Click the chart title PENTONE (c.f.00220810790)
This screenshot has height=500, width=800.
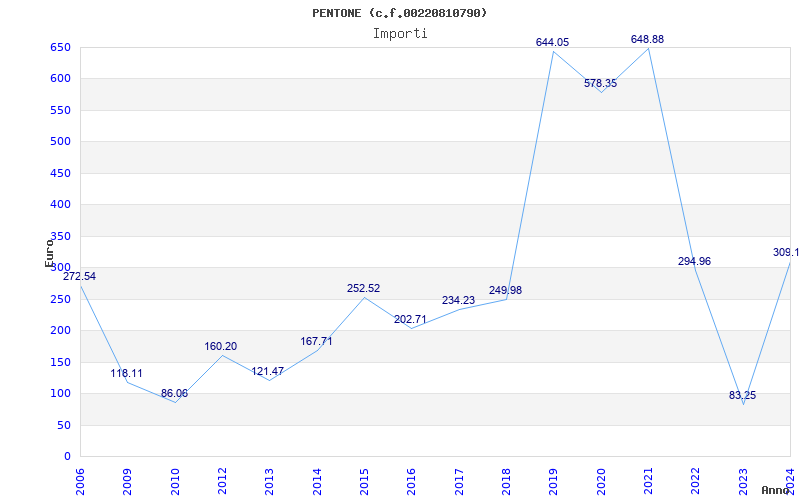pyautogui.click(x=399, y=13)
